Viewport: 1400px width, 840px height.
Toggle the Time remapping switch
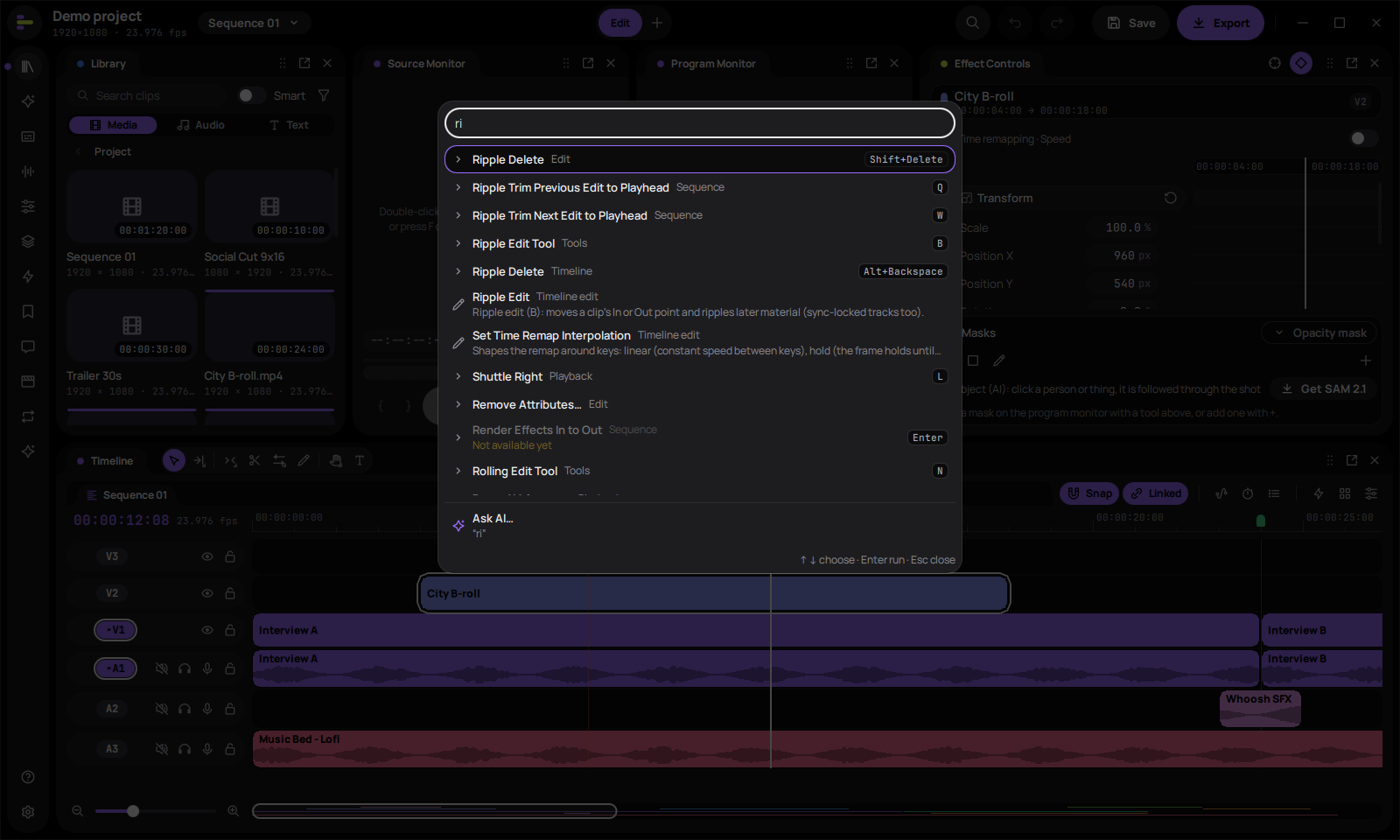point(1363,138)
